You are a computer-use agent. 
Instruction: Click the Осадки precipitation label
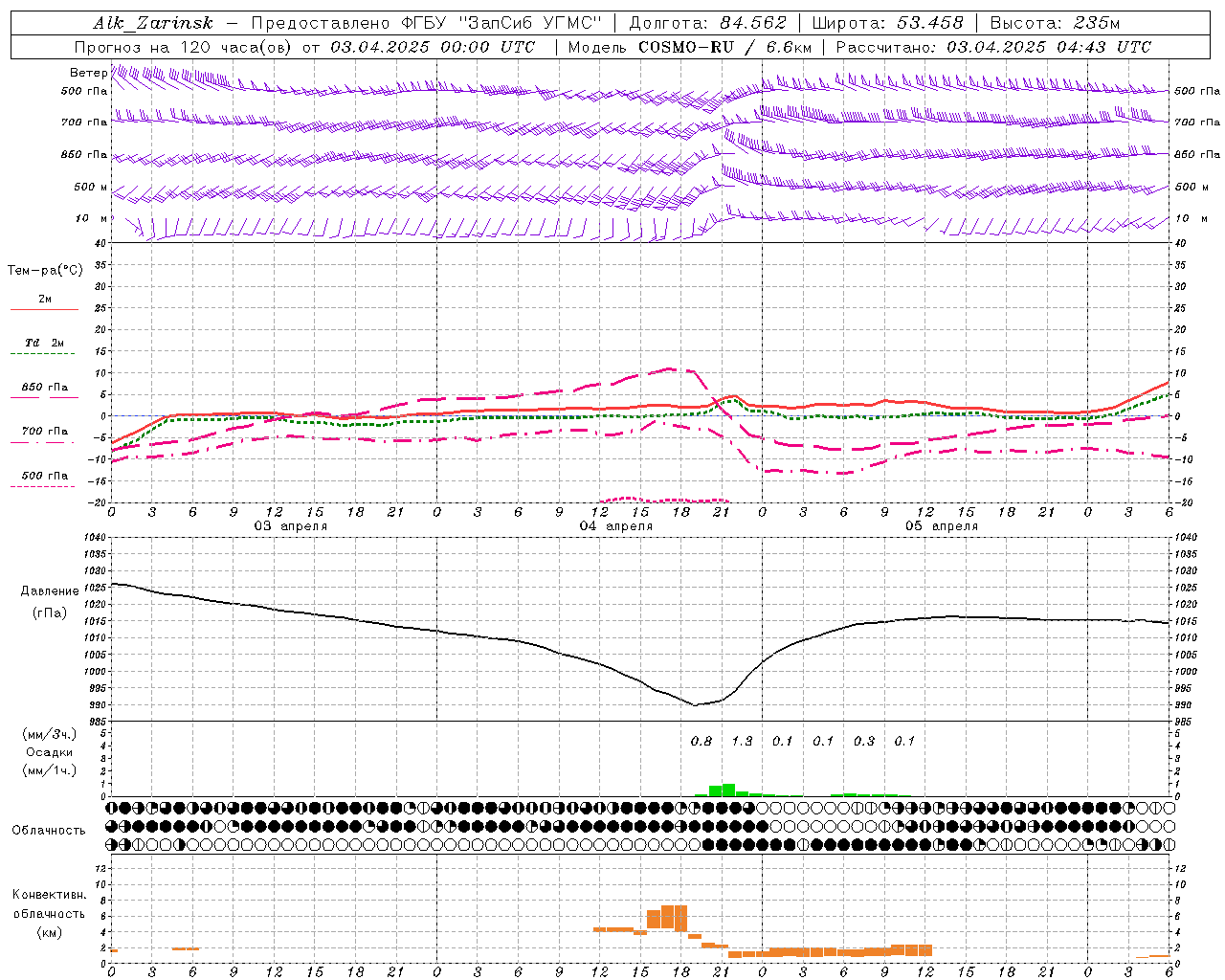pos(50,752)
